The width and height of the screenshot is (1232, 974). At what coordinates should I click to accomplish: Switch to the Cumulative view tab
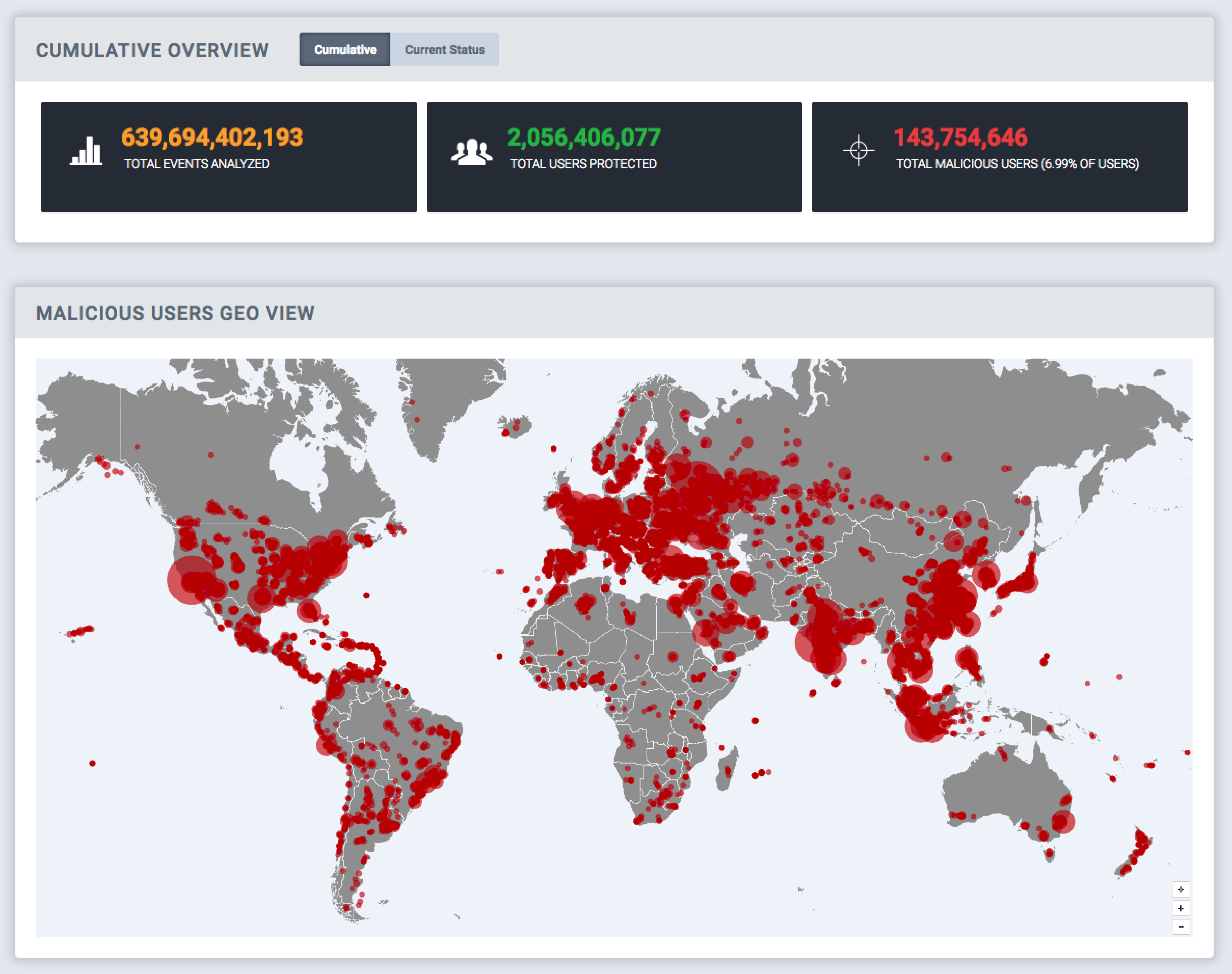[344, 49]
